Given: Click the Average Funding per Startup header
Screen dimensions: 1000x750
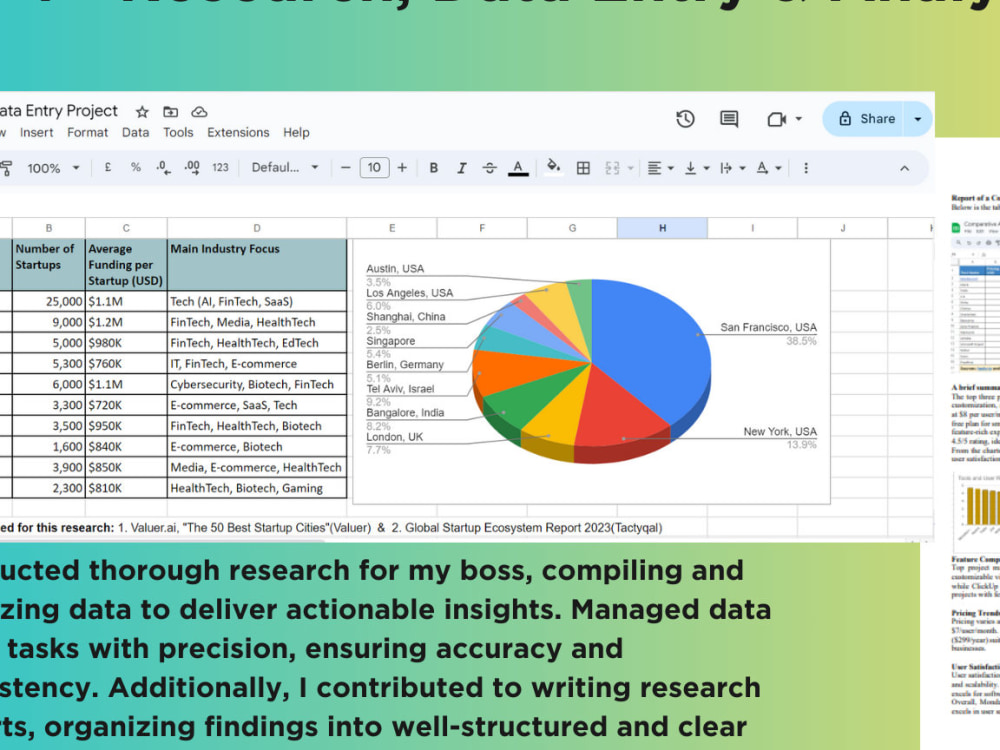Looking at the screenshot, I should tap(126, 265).
